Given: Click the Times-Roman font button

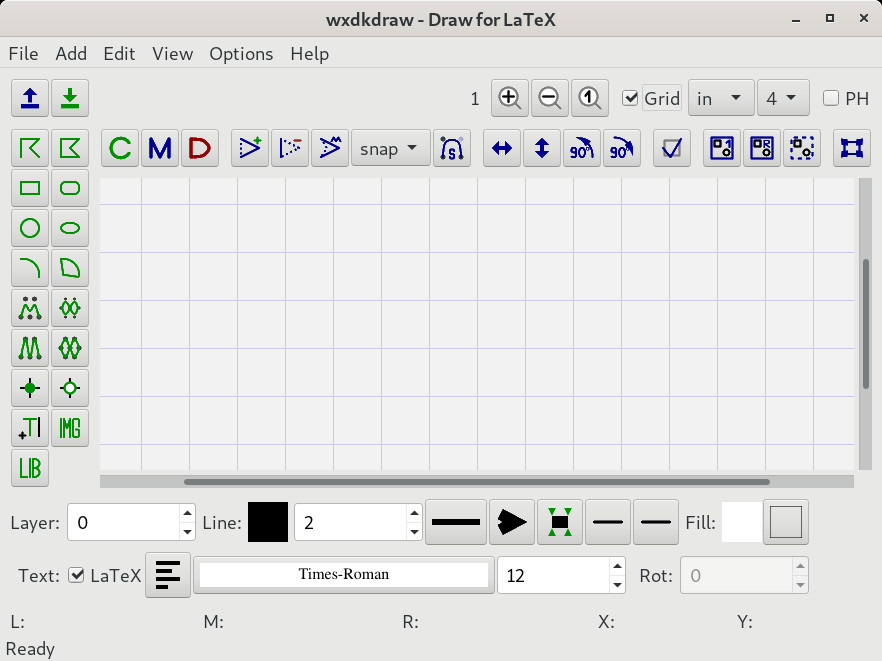Looking at the screenshot, I should coord(344,575).
